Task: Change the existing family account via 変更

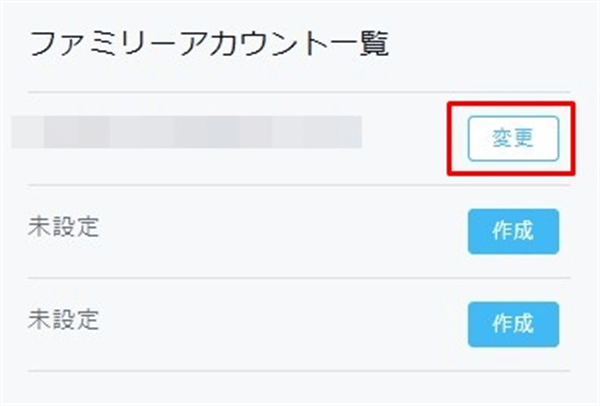Action: point(512,139)
